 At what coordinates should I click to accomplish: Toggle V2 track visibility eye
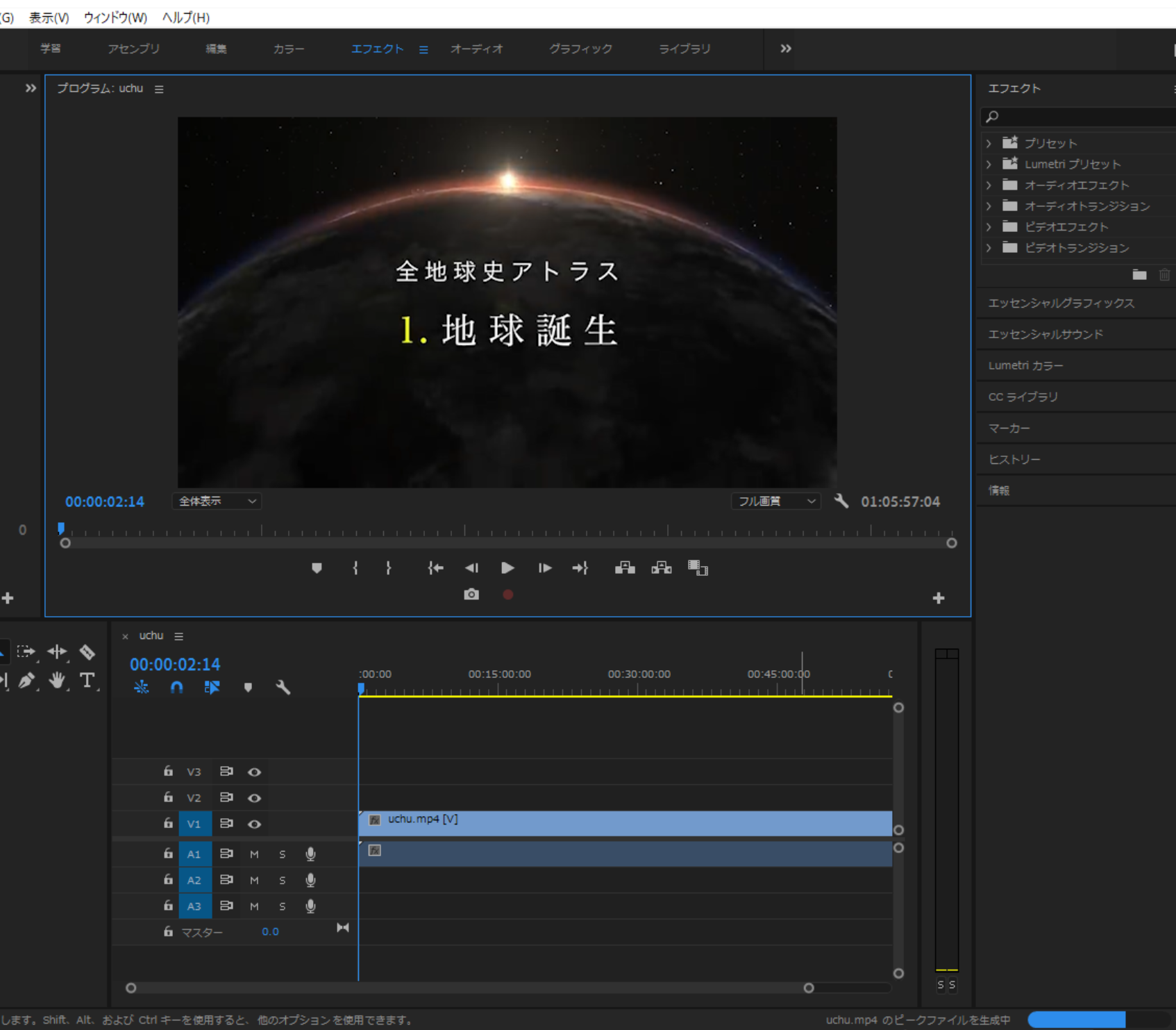pyautogui.click(x=255, y=798)
